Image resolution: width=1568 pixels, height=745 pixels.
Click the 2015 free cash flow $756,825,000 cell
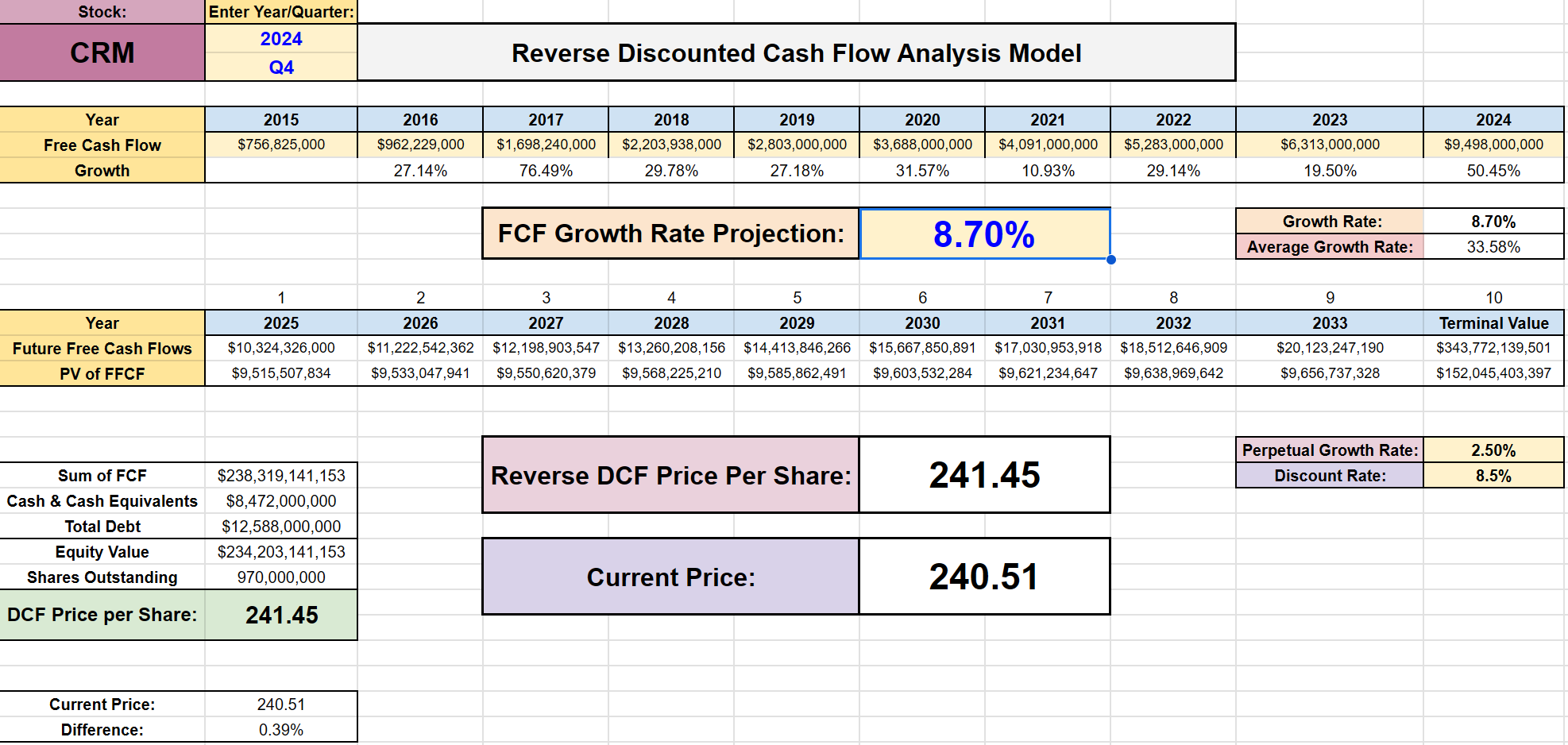281,145
